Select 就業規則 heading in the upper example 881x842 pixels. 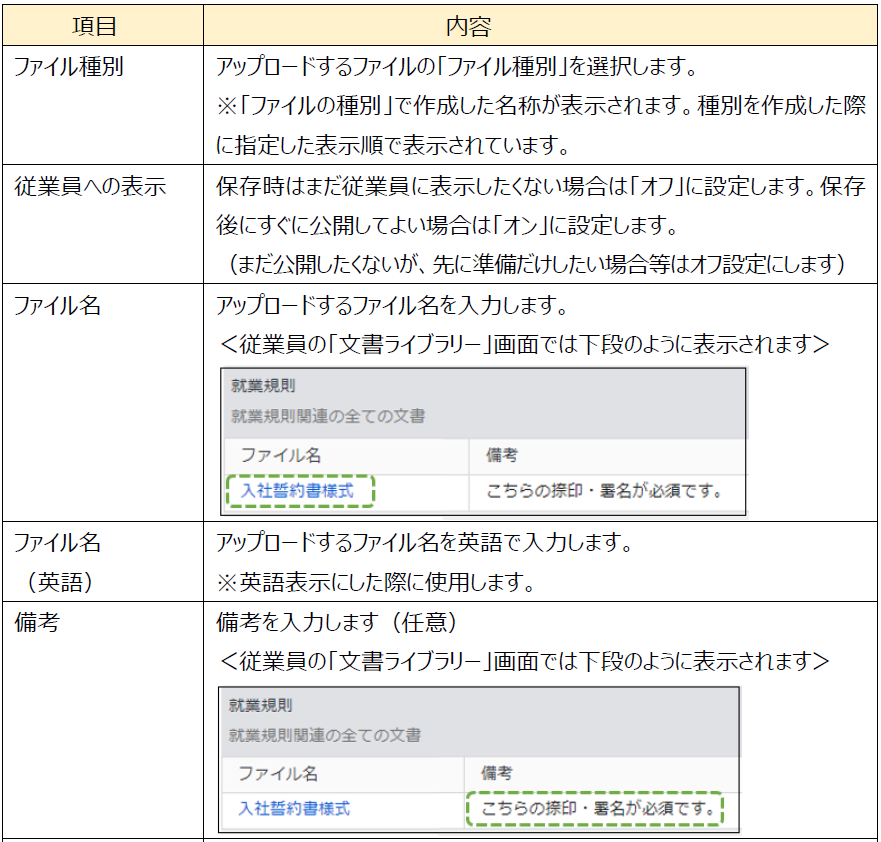[262, 386]
